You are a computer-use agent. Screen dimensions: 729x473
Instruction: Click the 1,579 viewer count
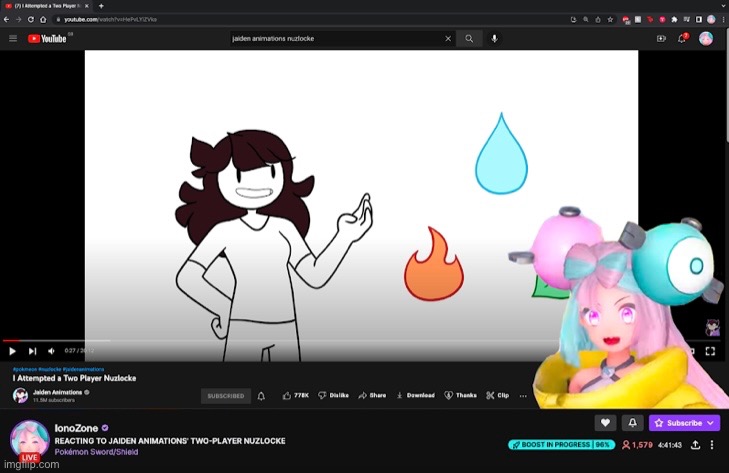click(637, 445)
